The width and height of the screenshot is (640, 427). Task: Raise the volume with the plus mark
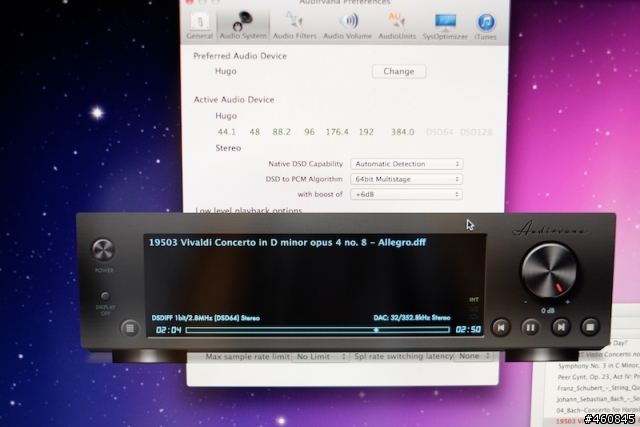pos(568,302)
